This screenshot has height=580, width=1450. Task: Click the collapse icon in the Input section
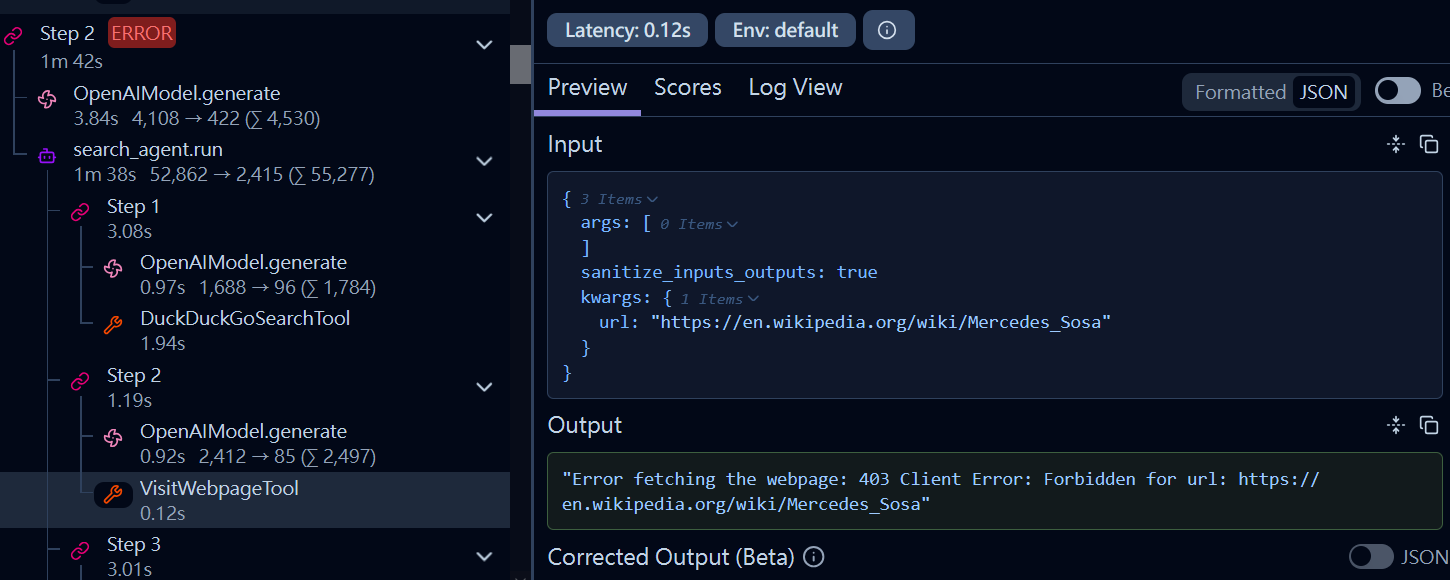pos(1396,144)
